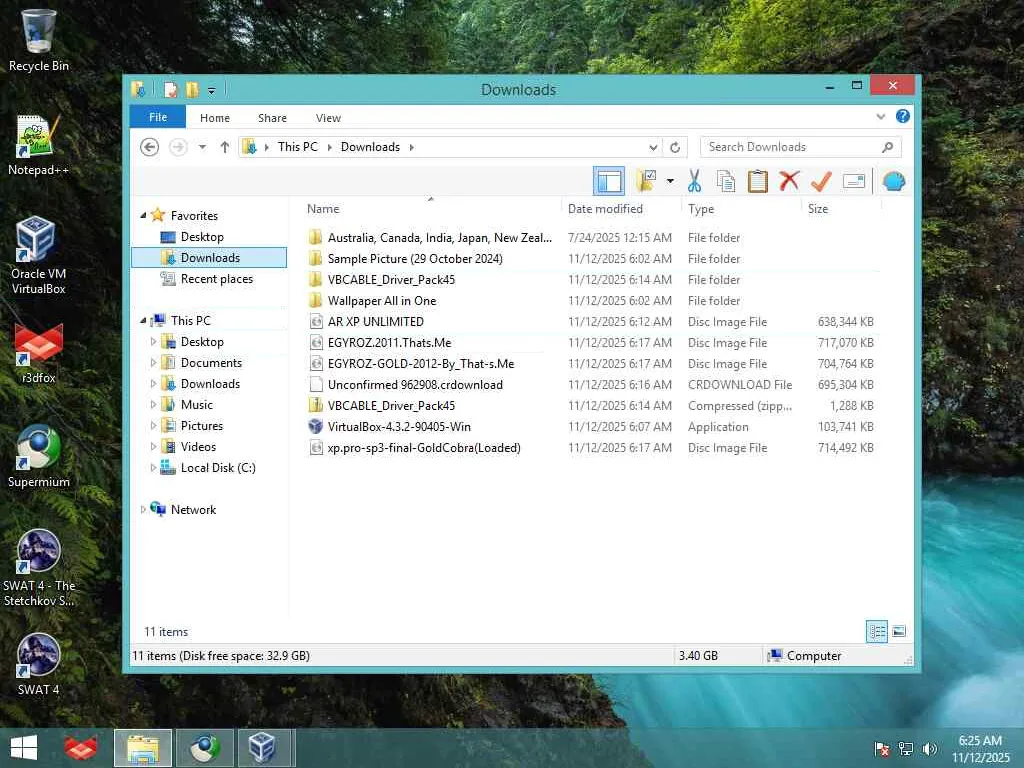Collapse the This PC tree group
The height and width of the screenshot is (768, 1024).
coord(143,321)
